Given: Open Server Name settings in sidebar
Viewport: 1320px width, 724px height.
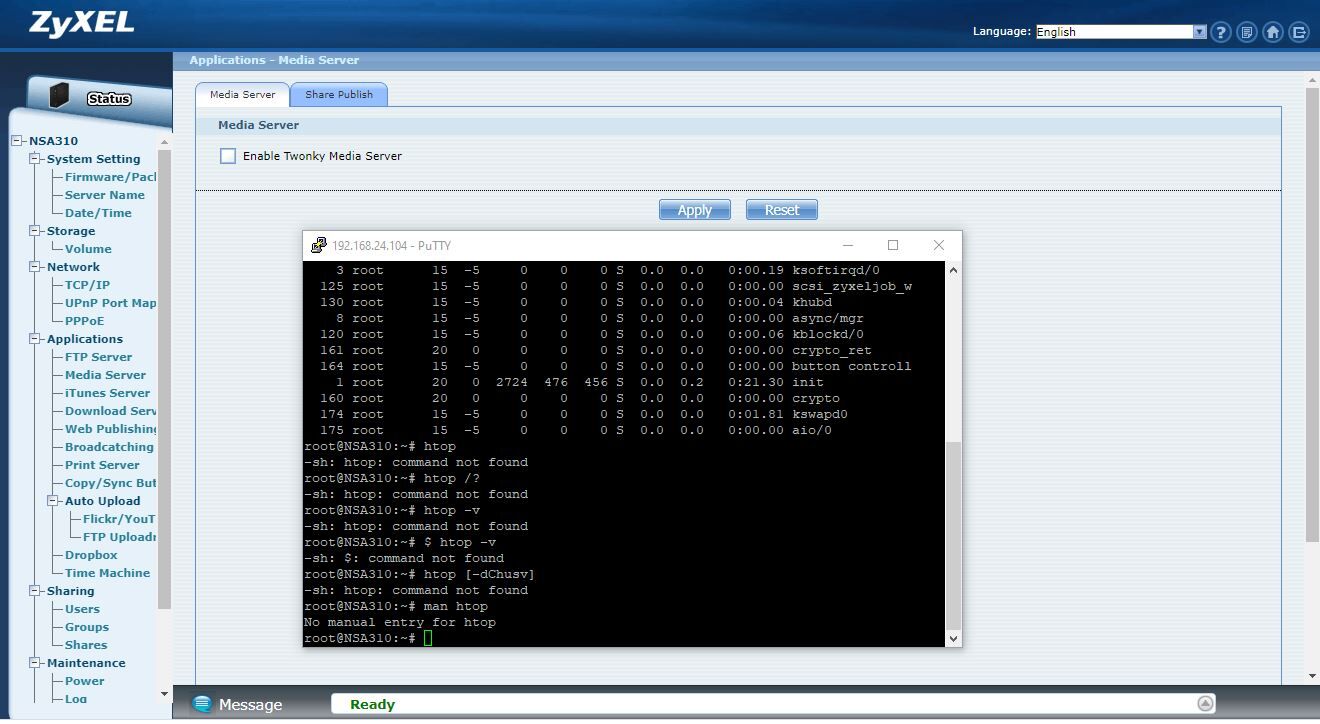Looking at the screenshot, I should tap(105, 195).
